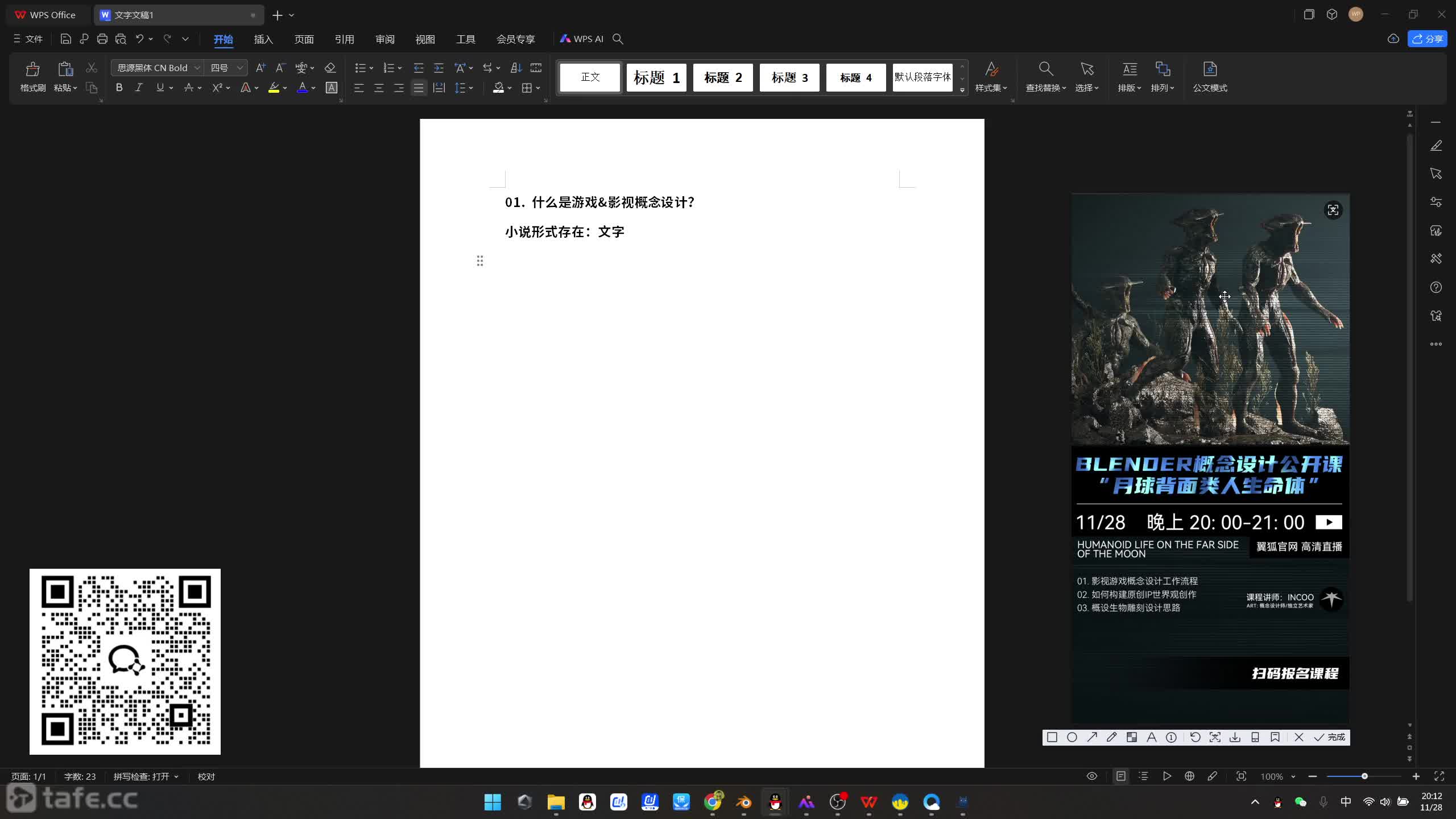Viewport: 1456px width, 819px height.
Task: Click the Sort (A-Z) icon
Action: pyautogui.click(x=516, y=68)
